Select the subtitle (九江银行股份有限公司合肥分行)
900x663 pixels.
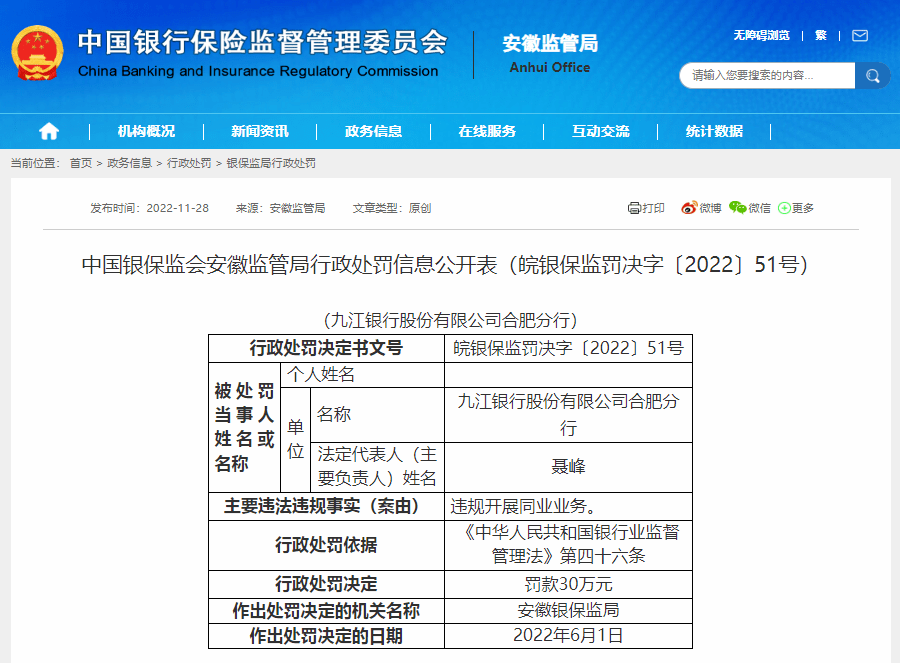(x=450, y=320)
